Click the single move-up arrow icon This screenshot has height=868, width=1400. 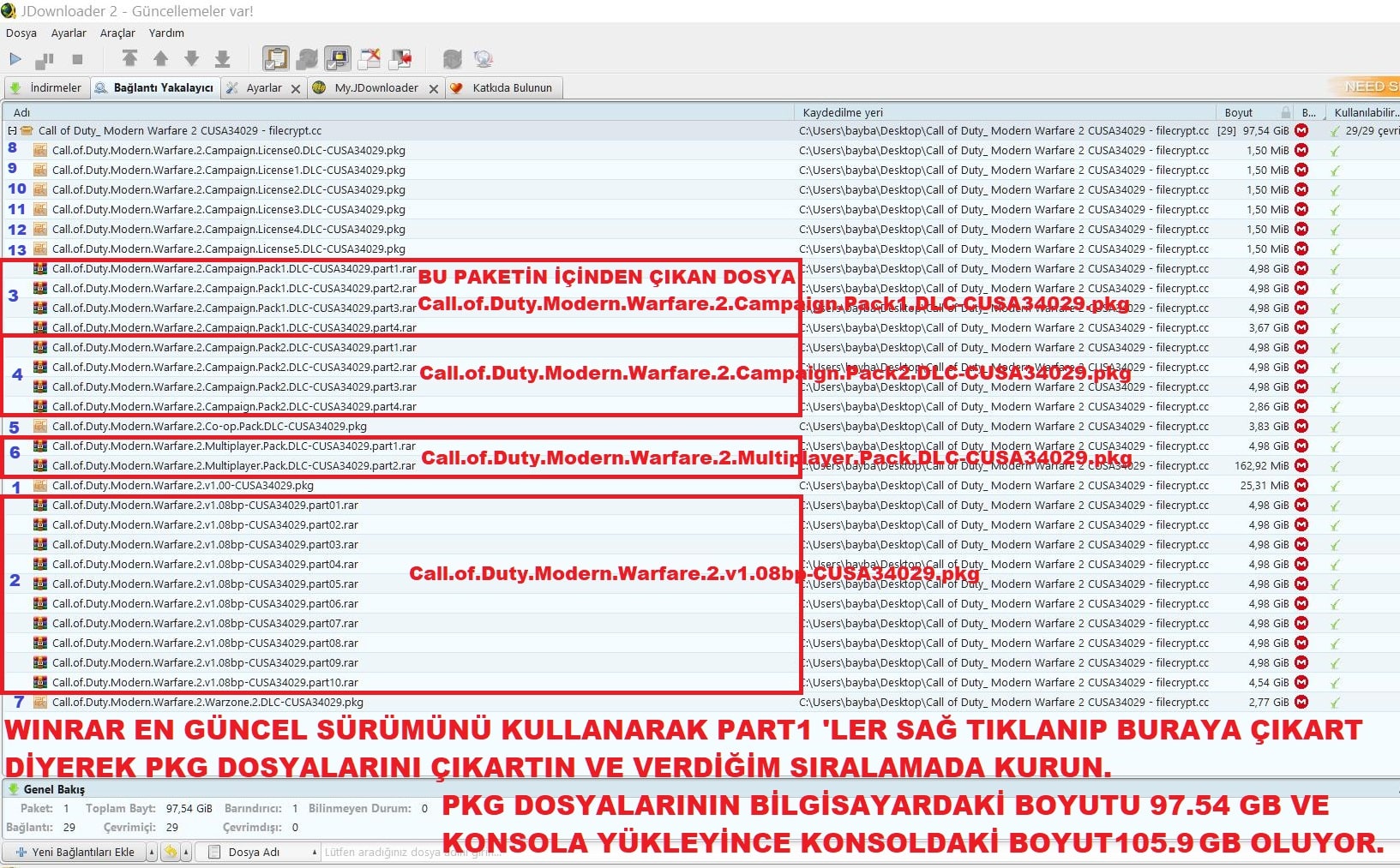click(160, 58)
